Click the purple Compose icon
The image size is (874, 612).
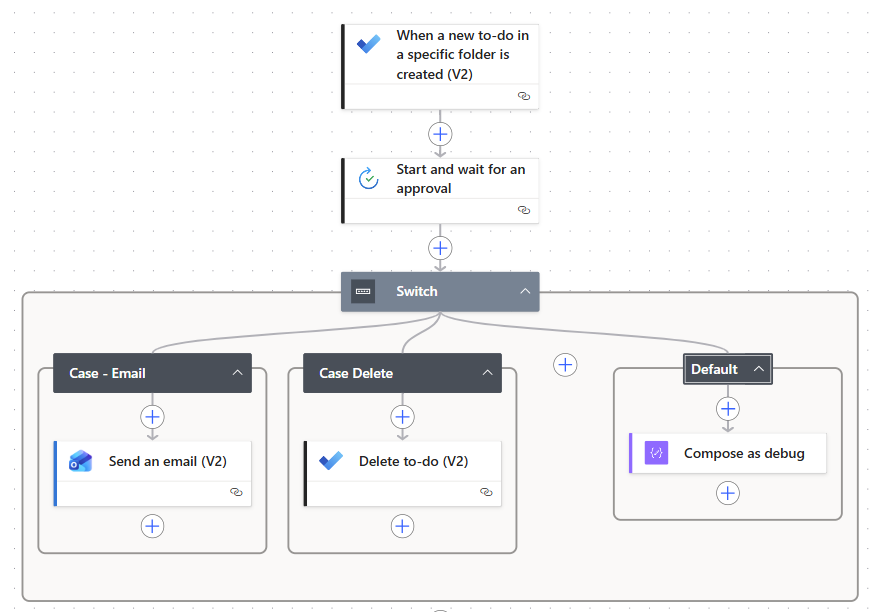657,453
